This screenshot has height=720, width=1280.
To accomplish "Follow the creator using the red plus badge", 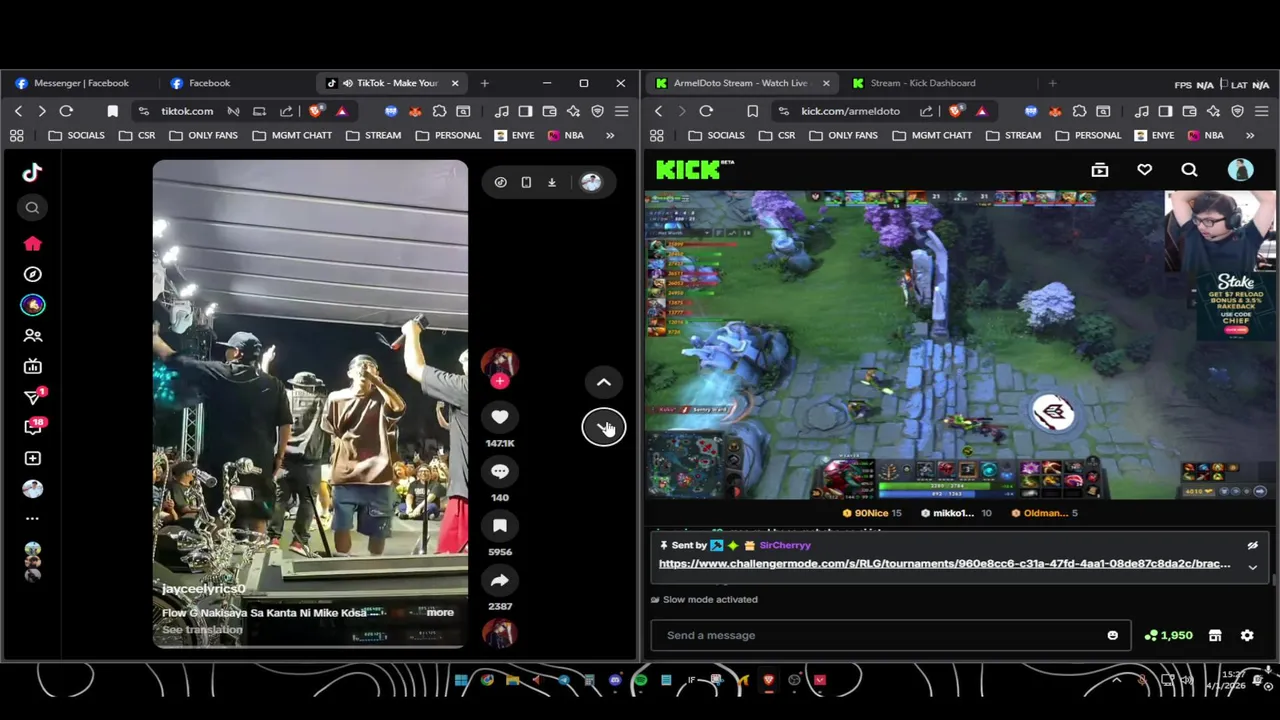I will (500, 381).
